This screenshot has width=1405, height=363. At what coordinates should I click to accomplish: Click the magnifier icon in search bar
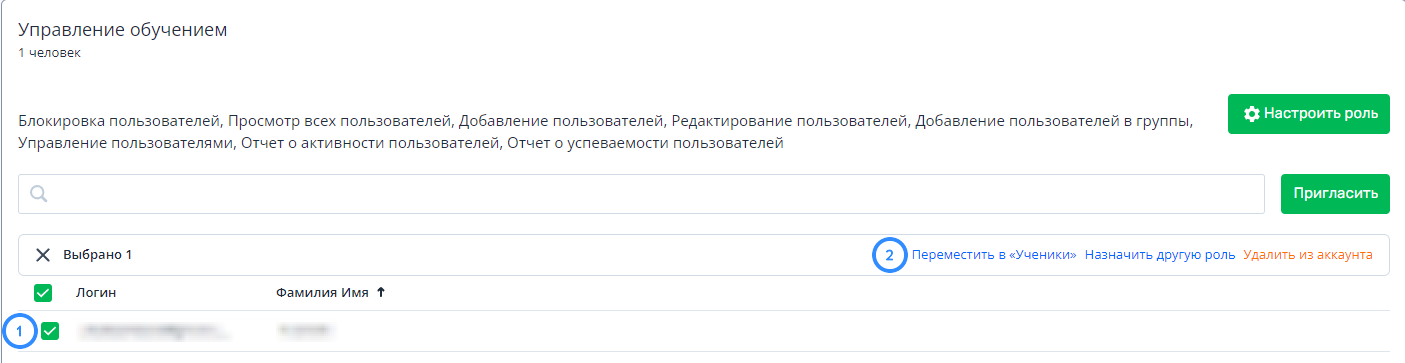coord(39,194)
